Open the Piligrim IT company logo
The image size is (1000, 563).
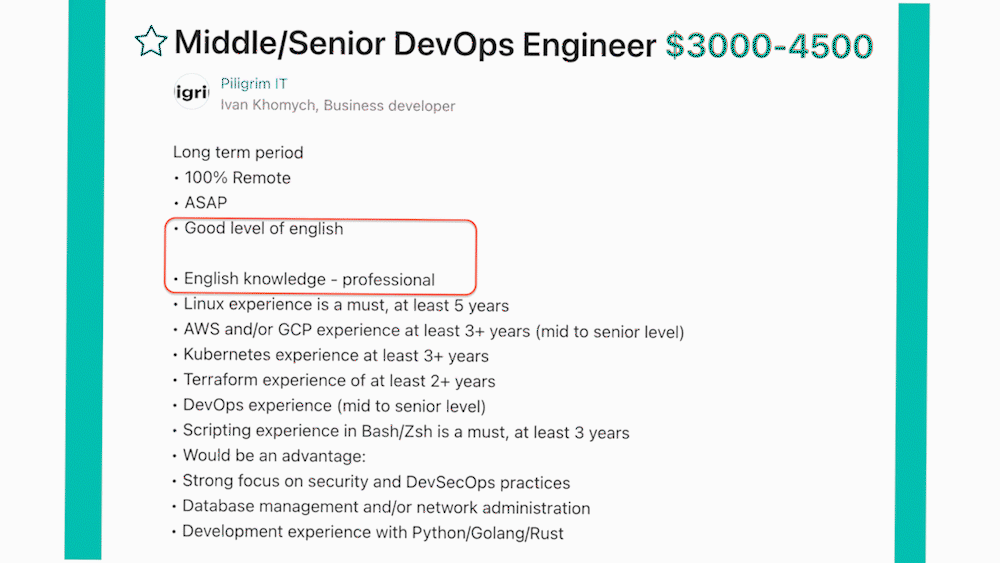191,92
